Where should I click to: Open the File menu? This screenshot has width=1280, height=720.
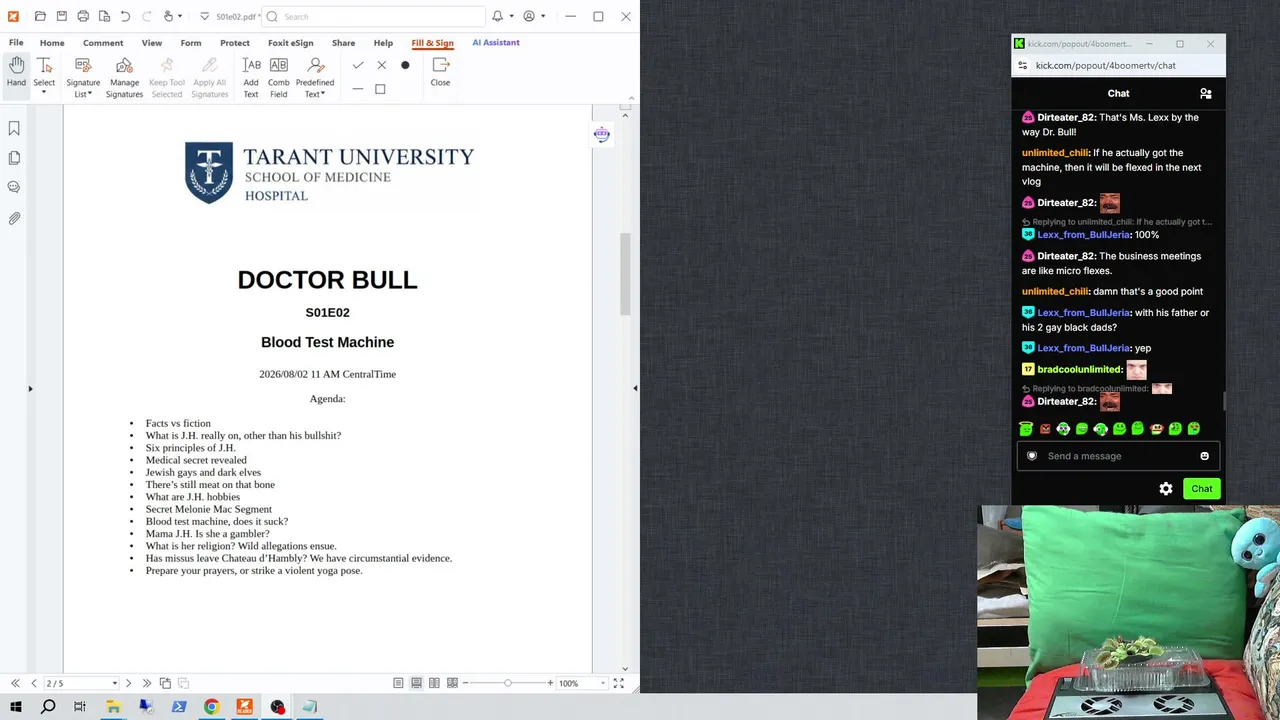[16, 43]
